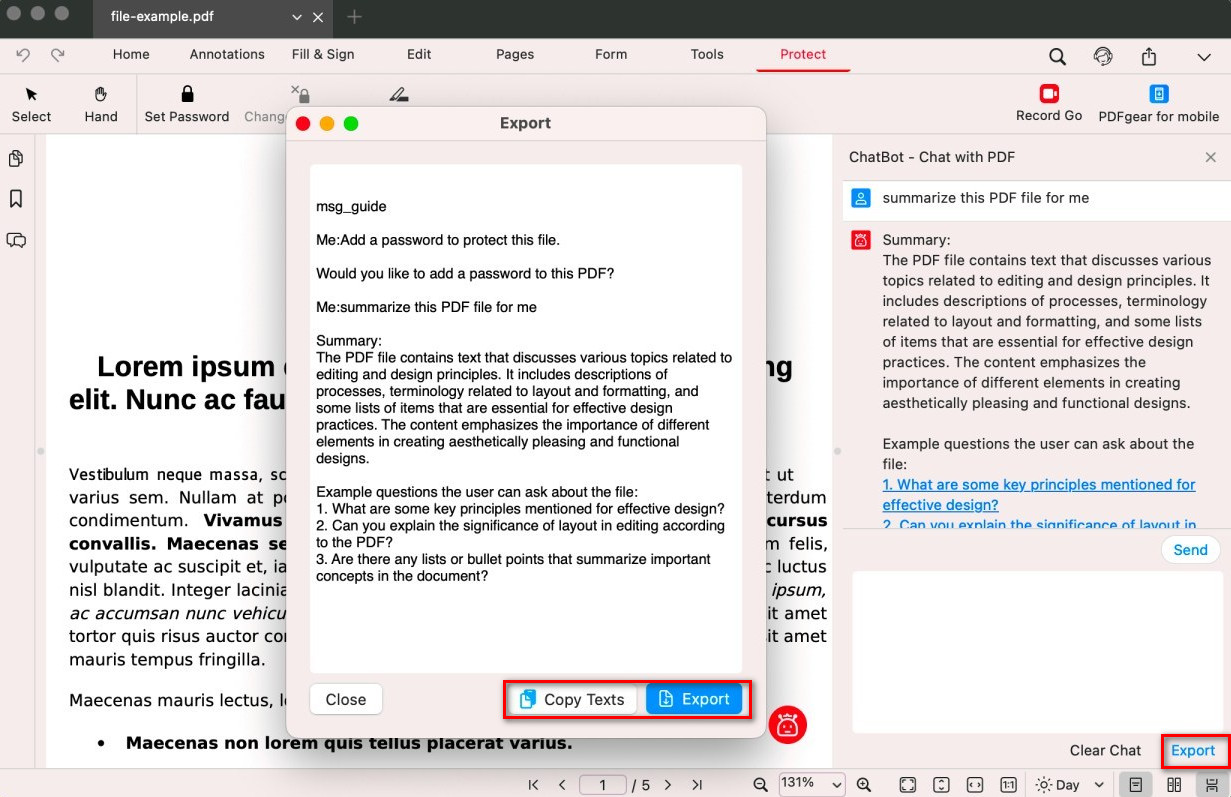Open PDFgear for mobile
This screenshot has width=1231, height=797.
[x=1159, y=95]
